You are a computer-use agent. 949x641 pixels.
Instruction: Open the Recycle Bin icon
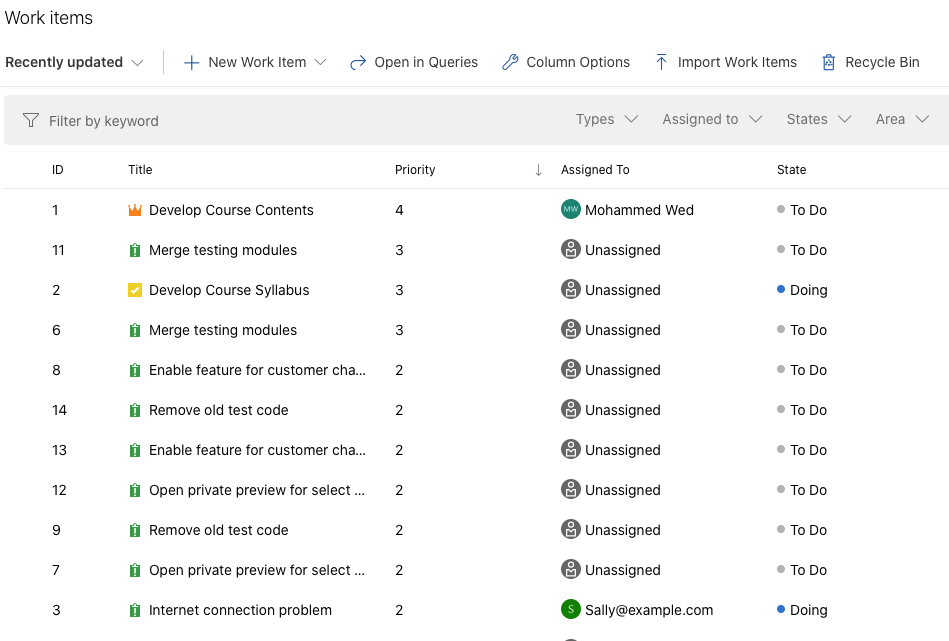[828, 62]
